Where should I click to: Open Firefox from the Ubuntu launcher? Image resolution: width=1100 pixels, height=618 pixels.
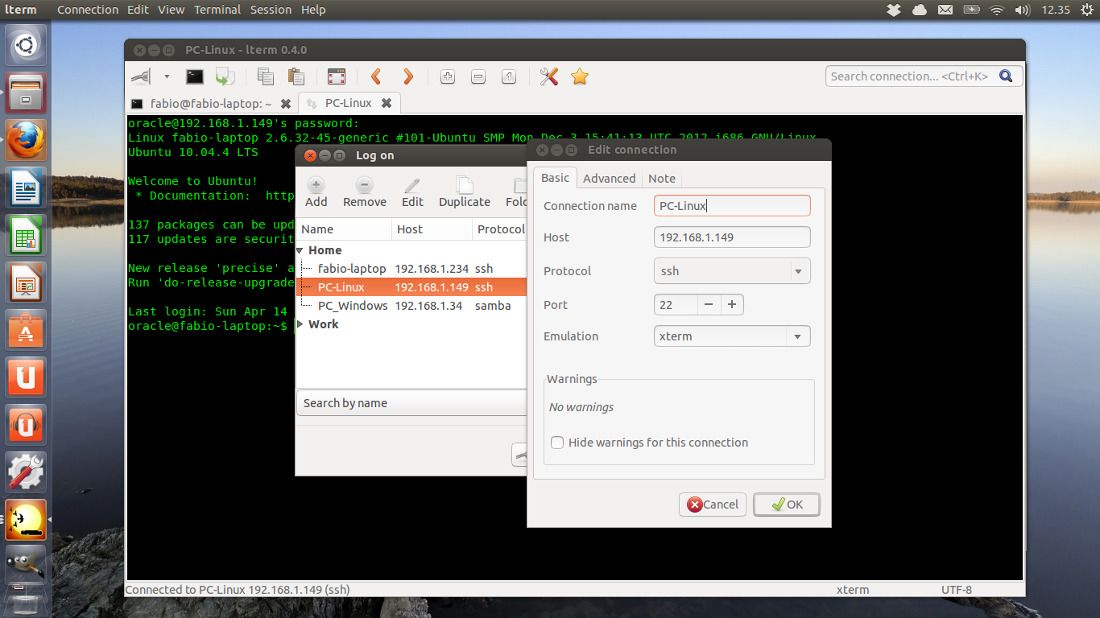pyautogui.click(x=26, y=141)
